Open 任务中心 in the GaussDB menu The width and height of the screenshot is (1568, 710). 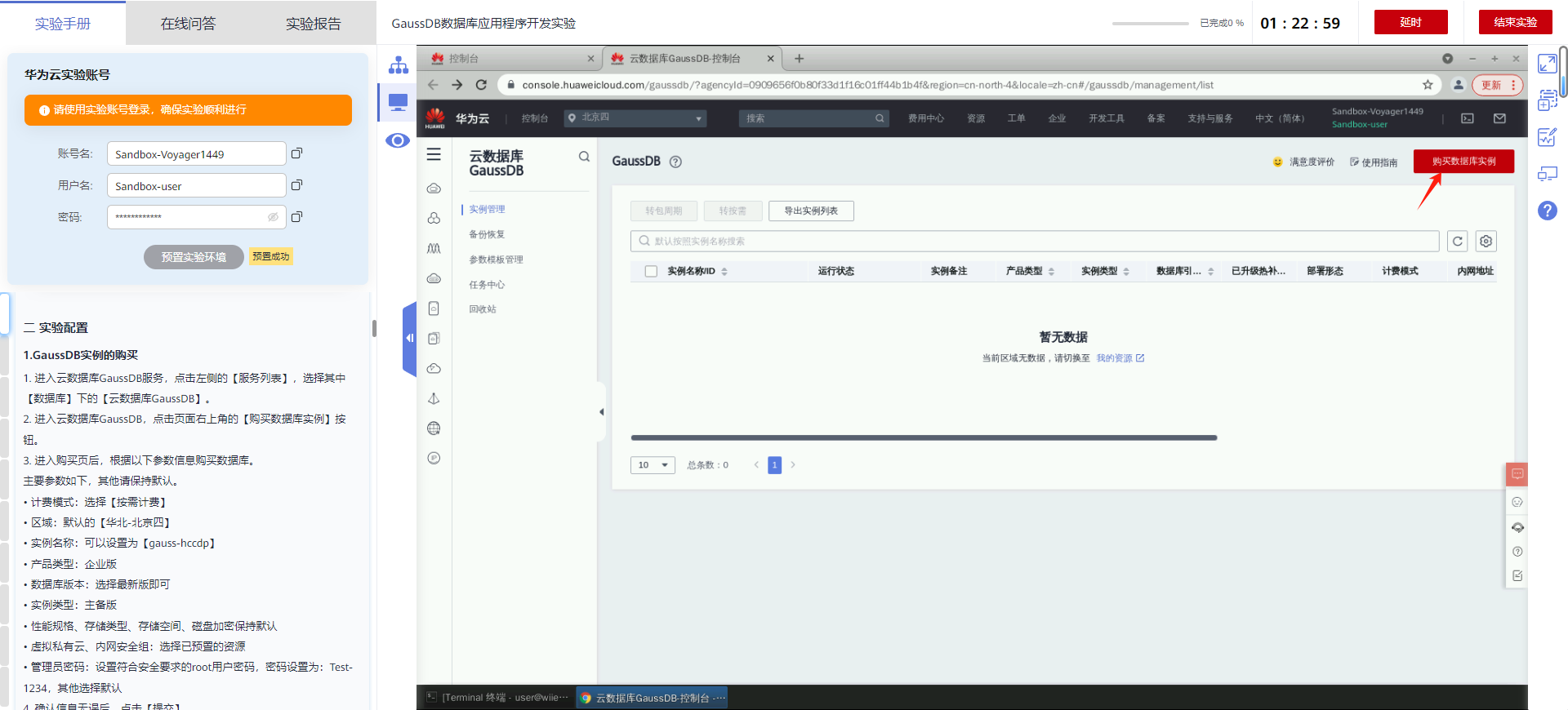(x=487, y=285)
